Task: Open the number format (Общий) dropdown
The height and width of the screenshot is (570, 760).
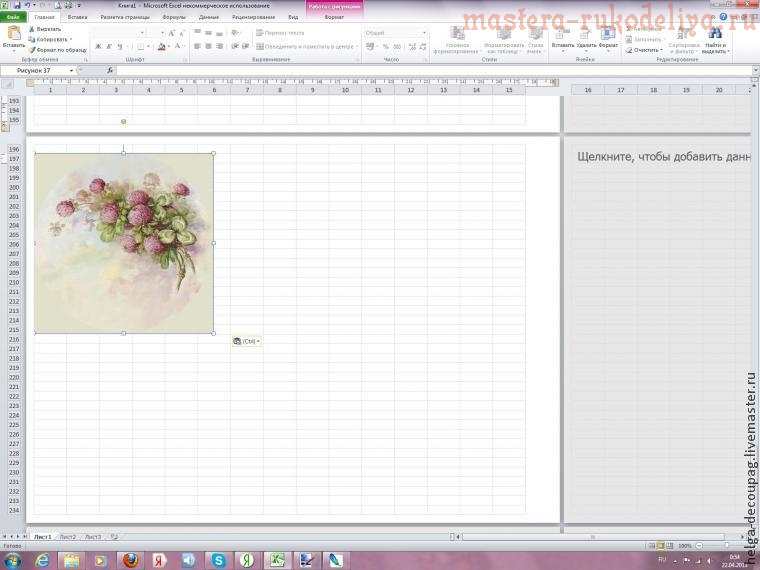Action: (x=424, y=33)
